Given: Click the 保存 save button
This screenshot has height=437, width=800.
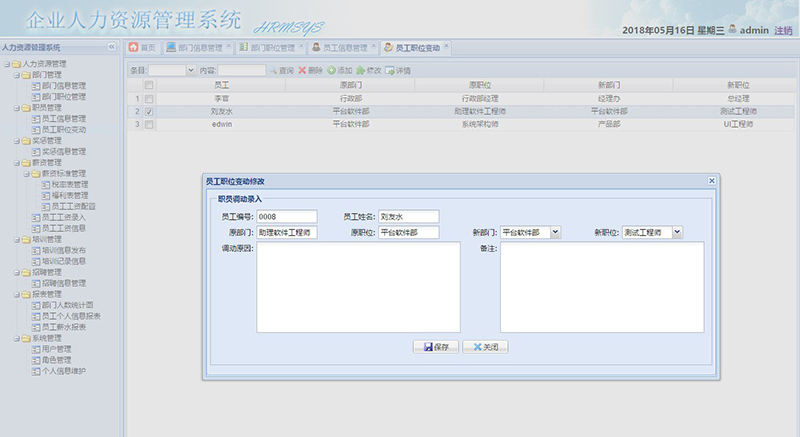Looking at the screenshot, I should pyautogui.click(x=435, y=347).
